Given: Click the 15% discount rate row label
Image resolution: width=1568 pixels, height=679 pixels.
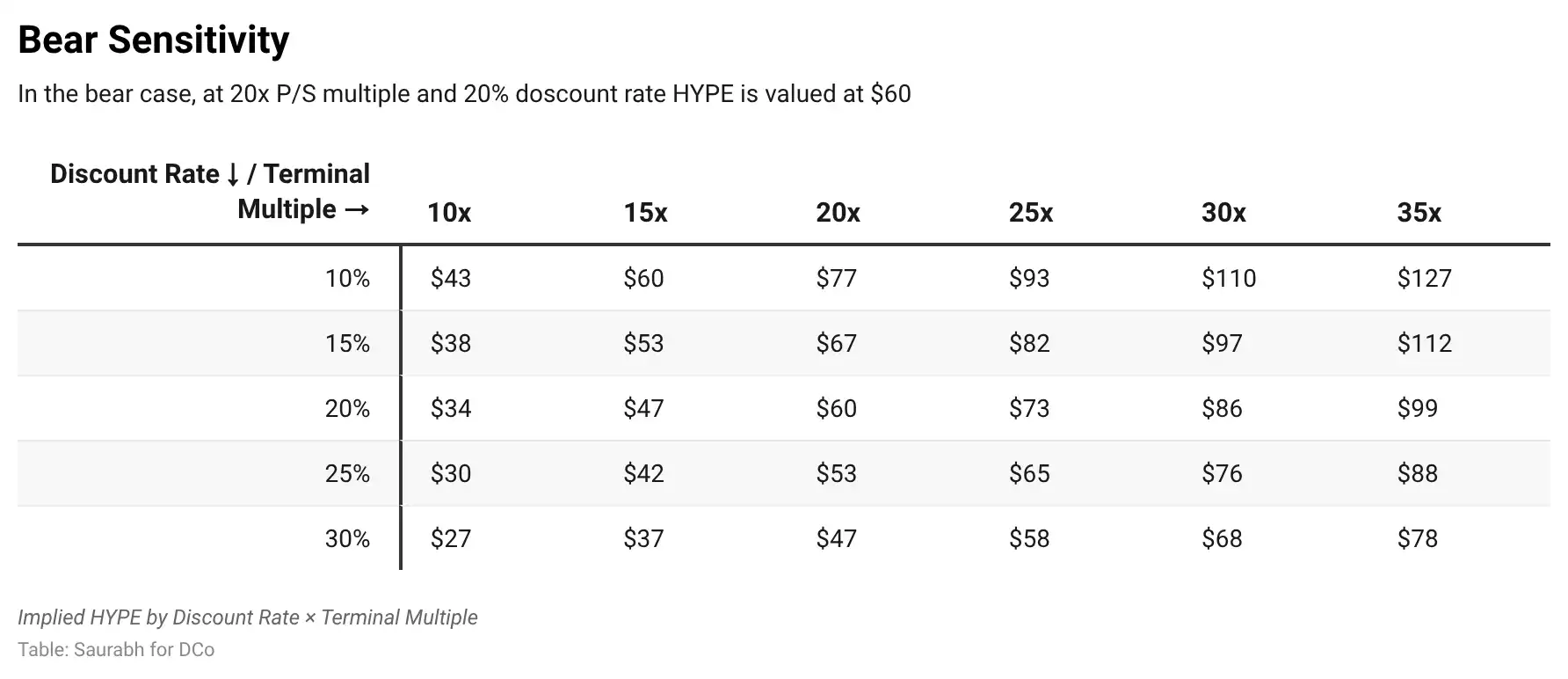Looking at the screenshot, I should (x=347, y=344).
